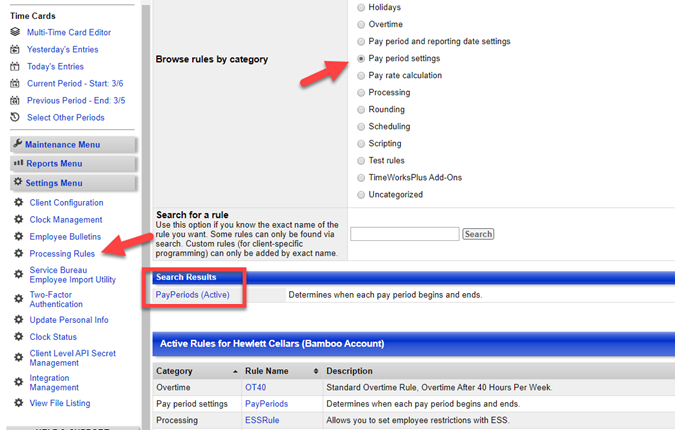Click the gear icon beside View File Listing
This screenshot has height=430, width=675.
(18, 403)
